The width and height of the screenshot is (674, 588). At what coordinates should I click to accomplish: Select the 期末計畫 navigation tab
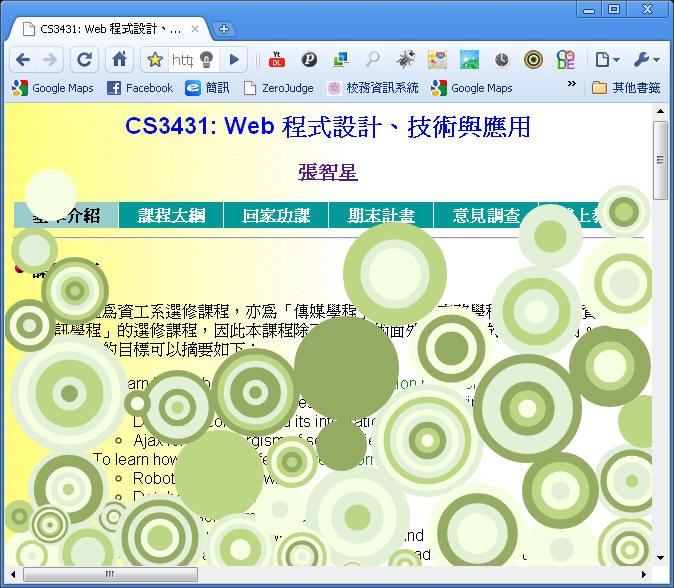pos(381,216)
